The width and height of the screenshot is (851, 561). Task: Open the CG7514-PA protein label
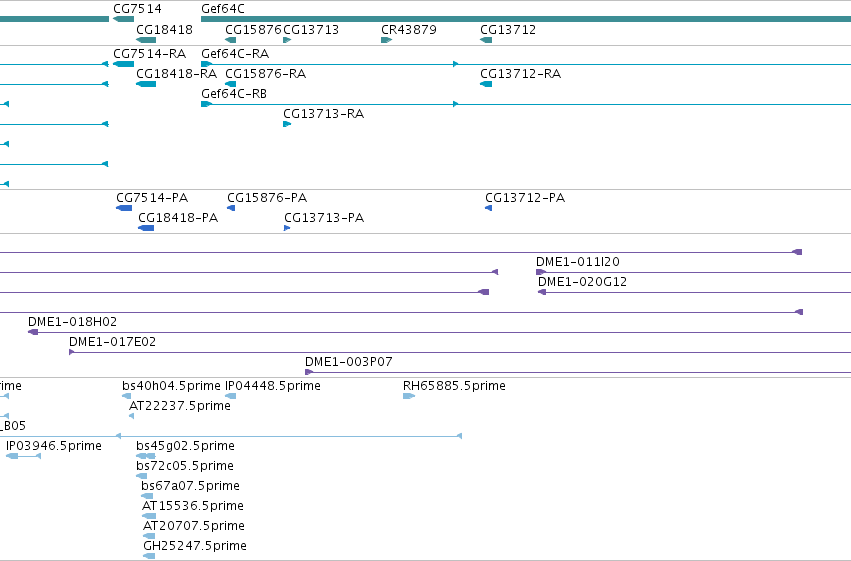(x=152, y=198)
